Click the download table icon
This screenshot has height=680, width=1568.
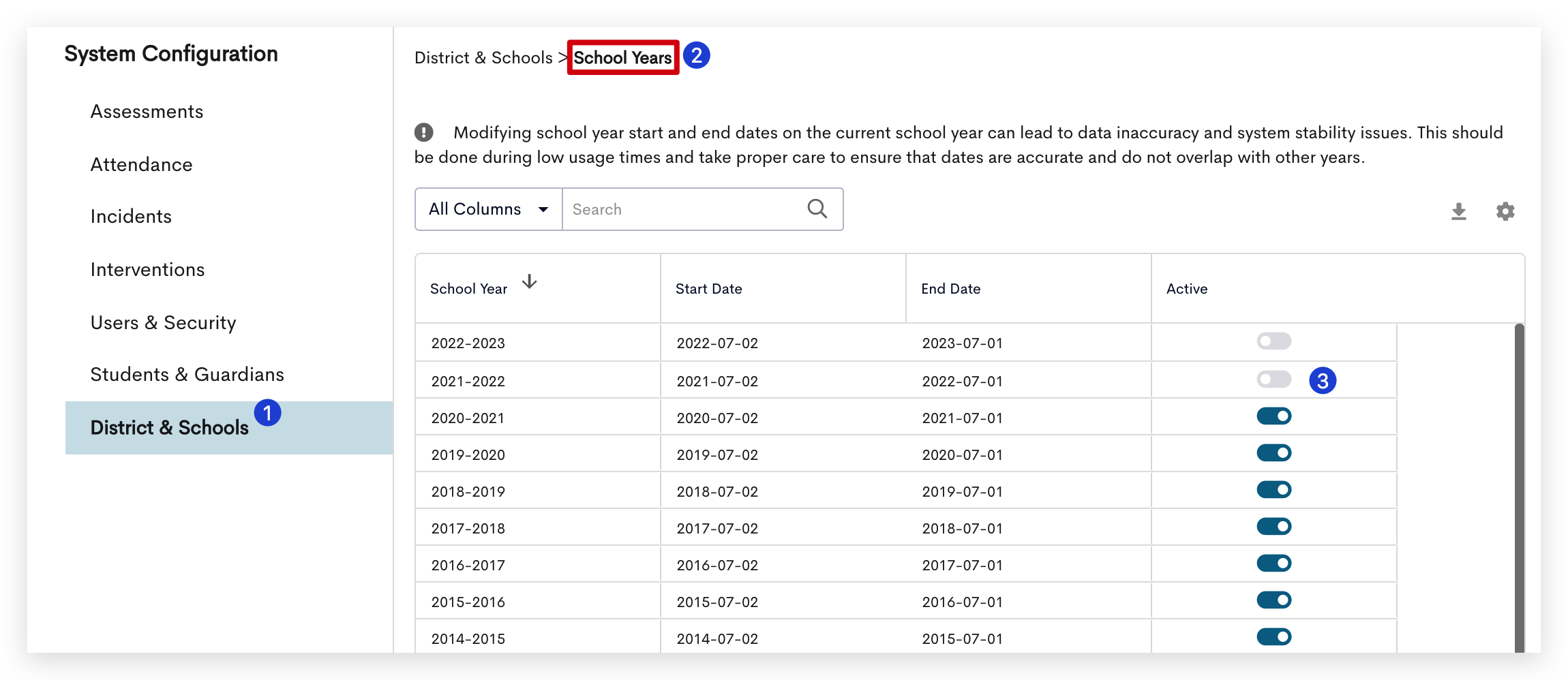coord(1458,212)
